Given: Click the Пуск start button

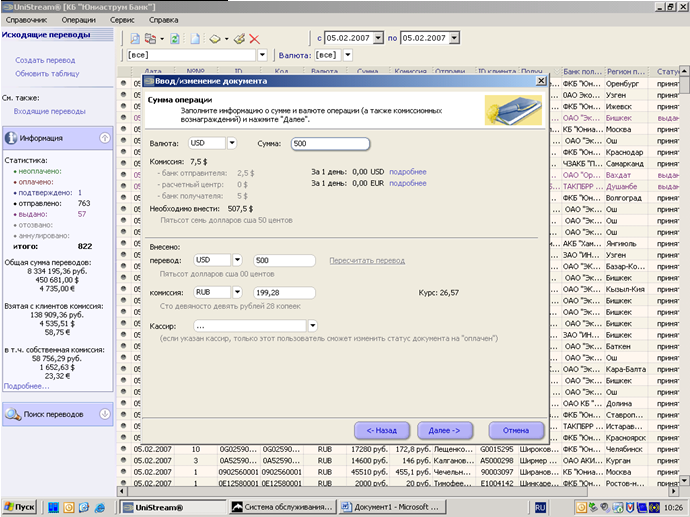Looking at the screenshot, I should click(x=18, y=507).
